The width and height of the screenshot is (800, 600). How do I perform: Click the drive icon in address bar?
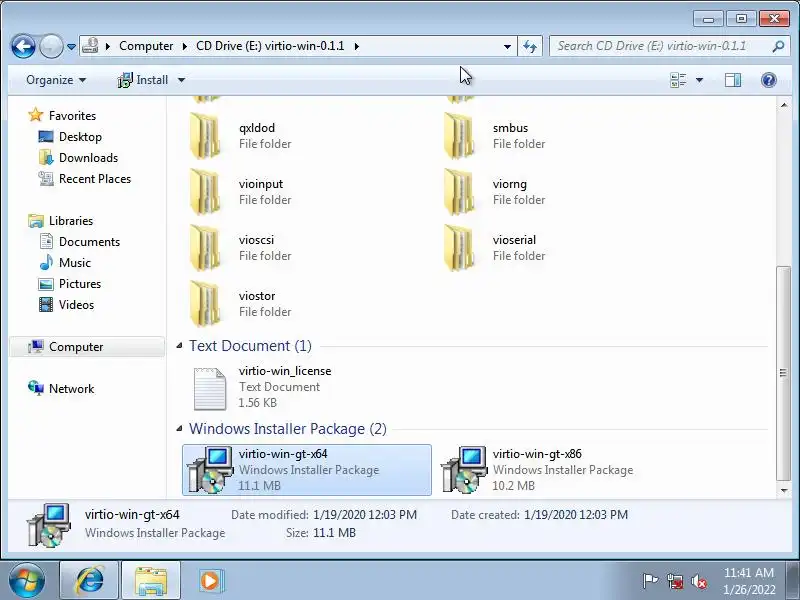[90, 46]
